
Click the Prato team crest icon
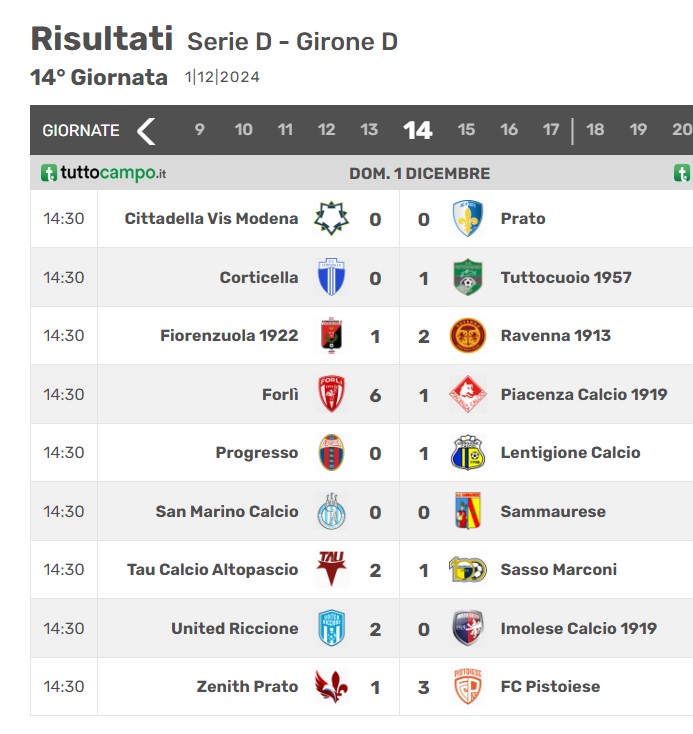tap(467, 218)
